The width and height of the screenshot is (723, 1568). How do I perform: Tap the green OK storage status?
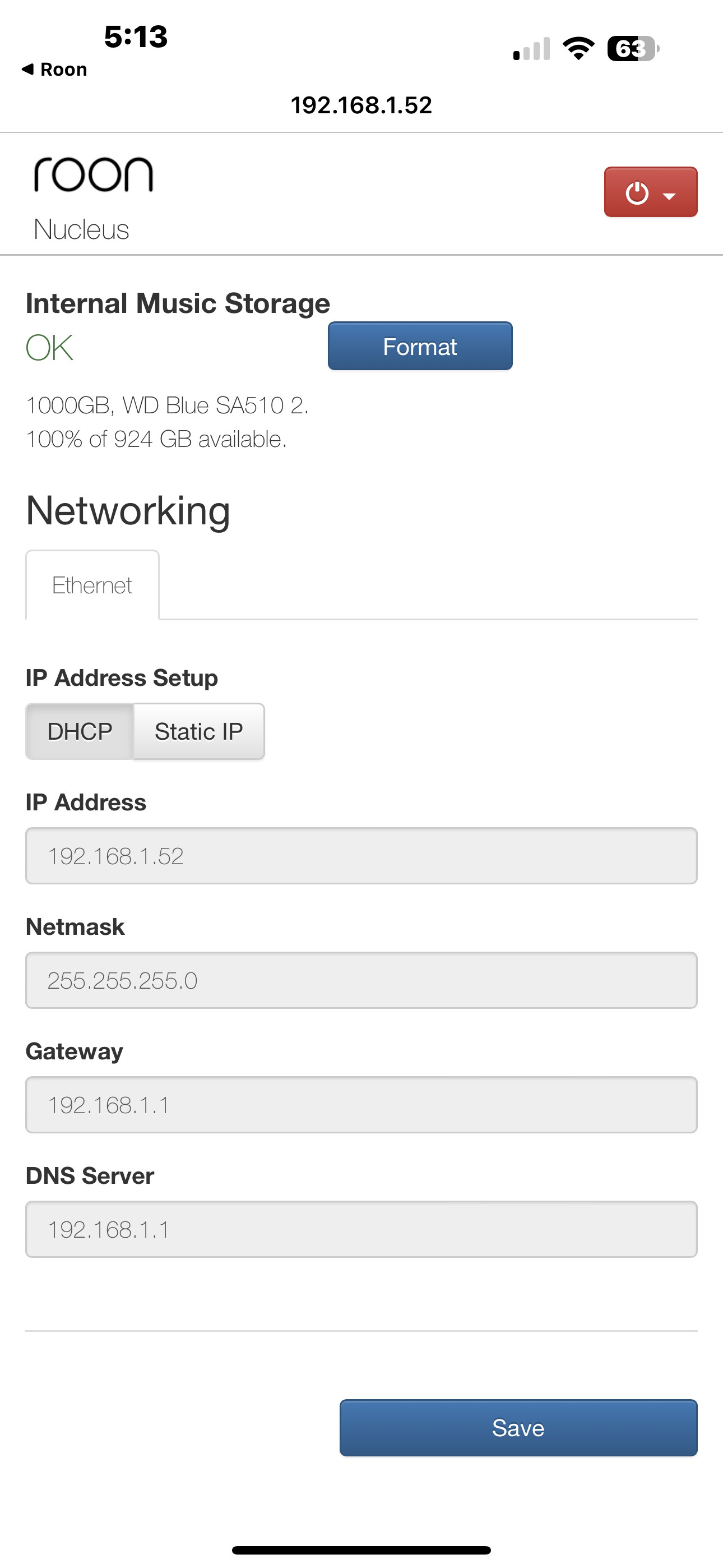coord(49,348)
